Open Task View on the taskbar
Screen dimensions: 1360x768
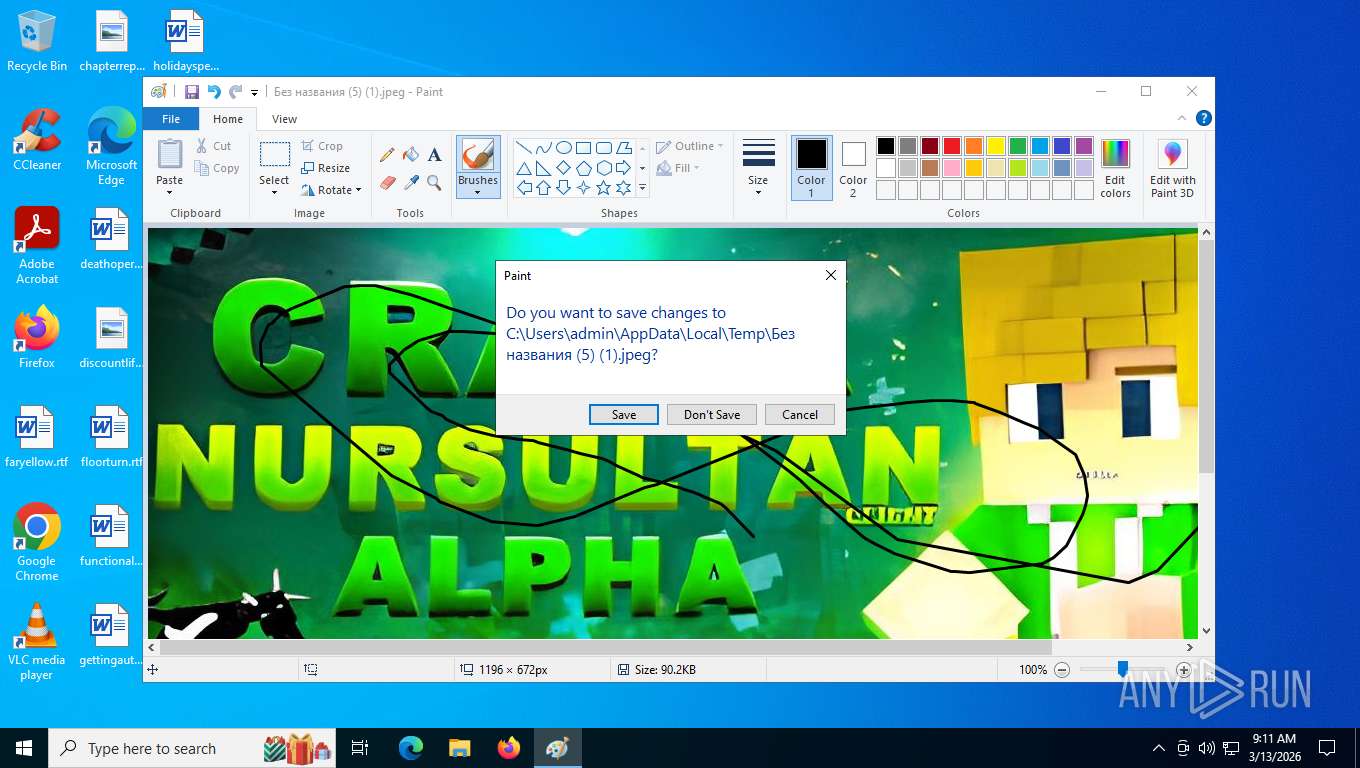coord(360,748)
